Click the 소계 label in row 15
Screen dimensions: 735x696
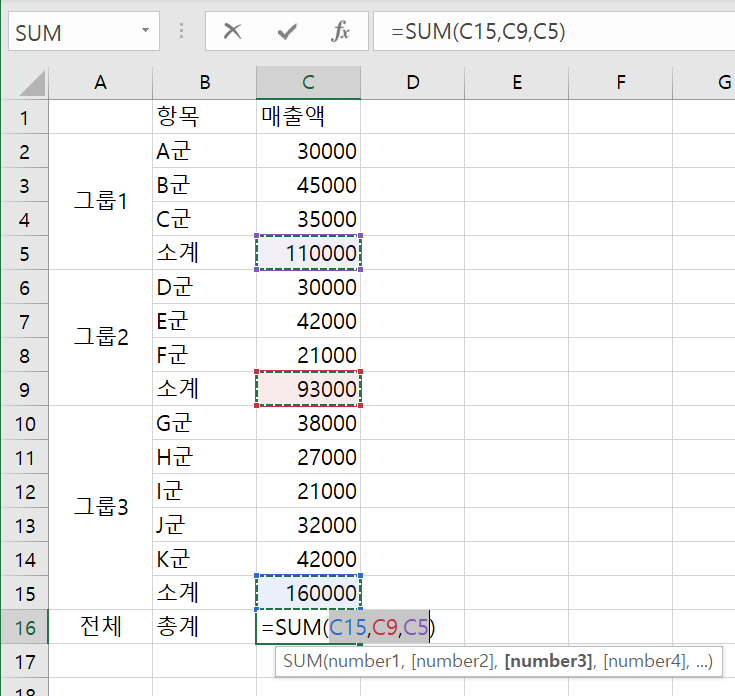pos(204,593)
